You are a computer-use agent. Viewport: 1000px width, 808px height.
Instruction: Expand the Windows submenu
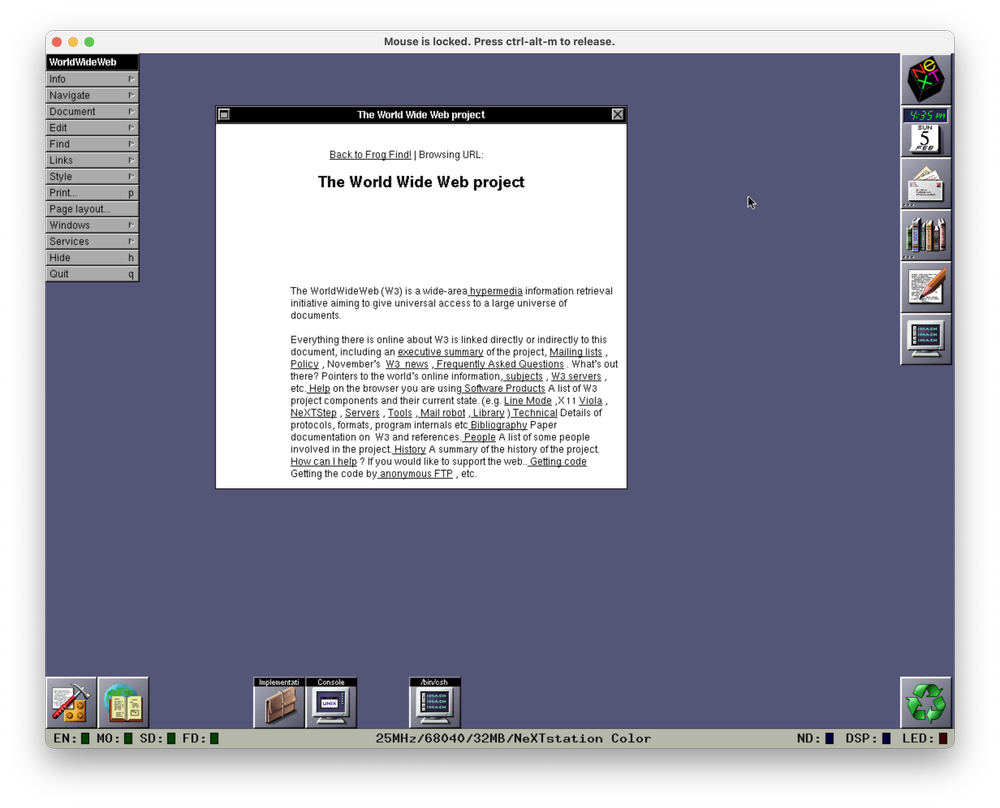(92, 225)
